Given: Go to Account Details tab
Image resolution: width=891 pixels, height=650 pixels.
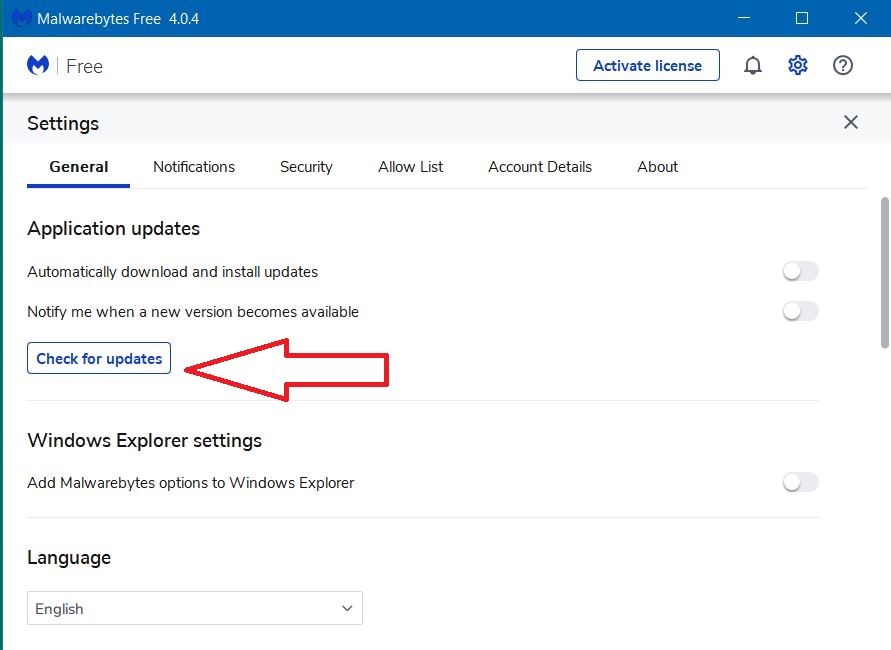Looking at the screenshot, I should 540,166.
